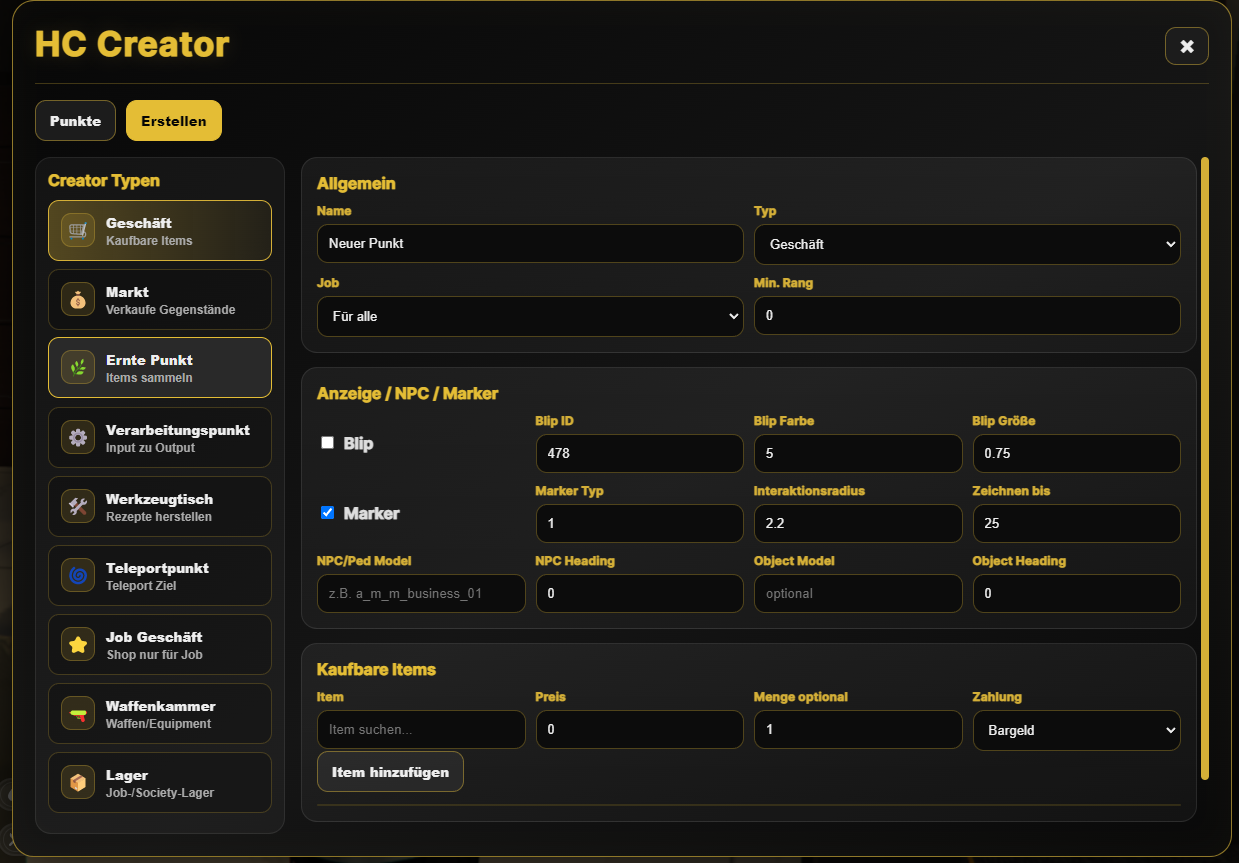Screen dimensions: 1239x863
Task: Click the Teleportpunkt swirl icon
Action: click(x=78, y=576)
